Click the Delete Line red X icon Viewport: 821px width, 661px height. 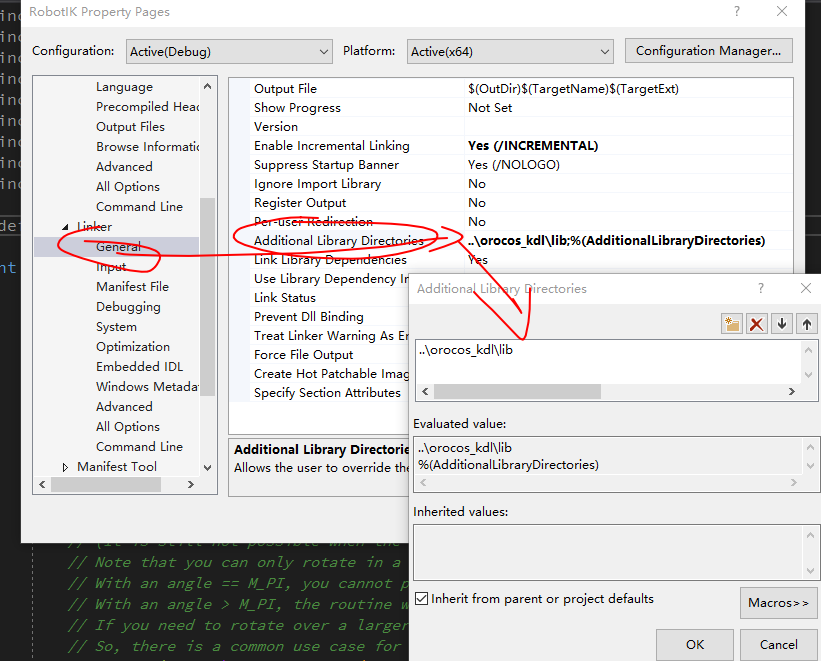click(757, 323)
